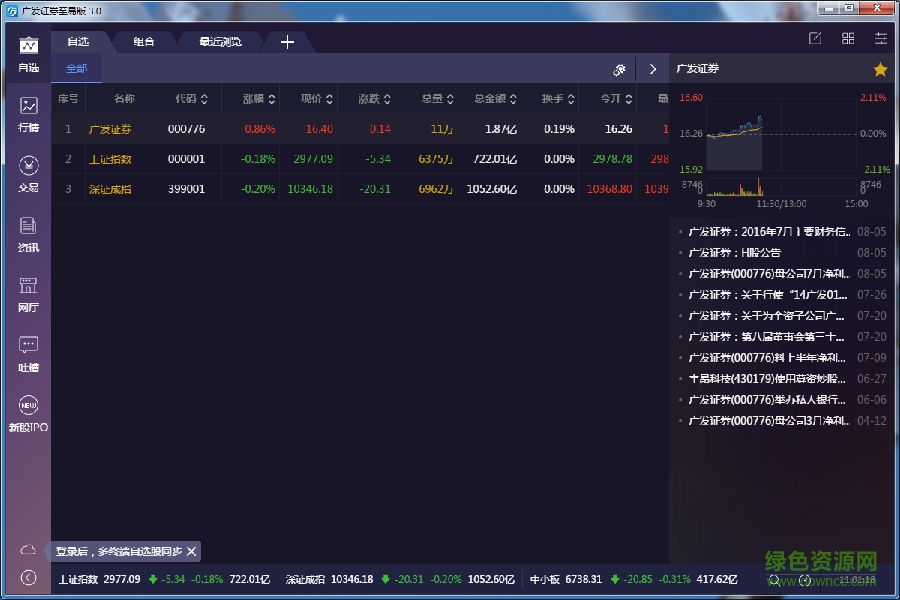Sort by 现价 column header
The image size is (900, 600).
tap(316, 99)
